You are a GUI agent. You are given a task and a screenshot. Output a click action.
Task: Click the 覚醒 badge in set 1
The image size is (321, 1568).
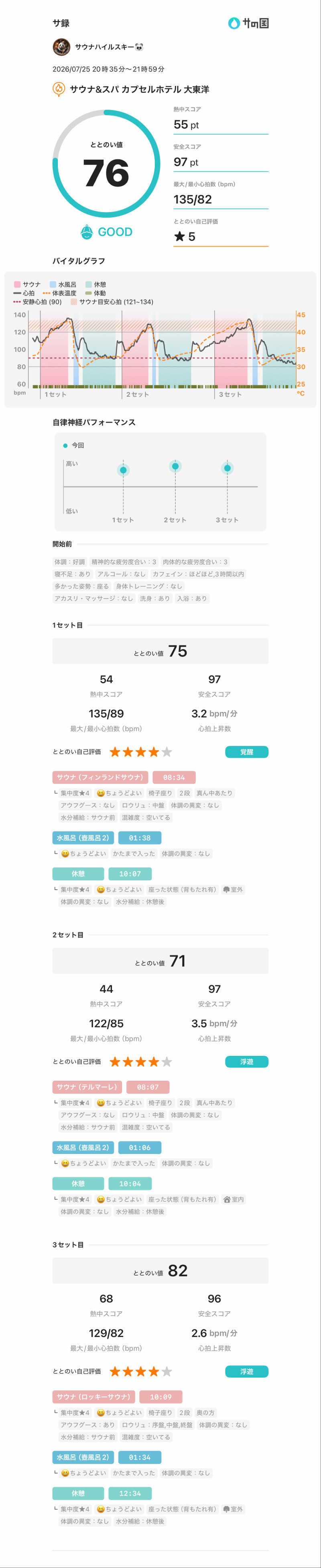pos(247,752)
